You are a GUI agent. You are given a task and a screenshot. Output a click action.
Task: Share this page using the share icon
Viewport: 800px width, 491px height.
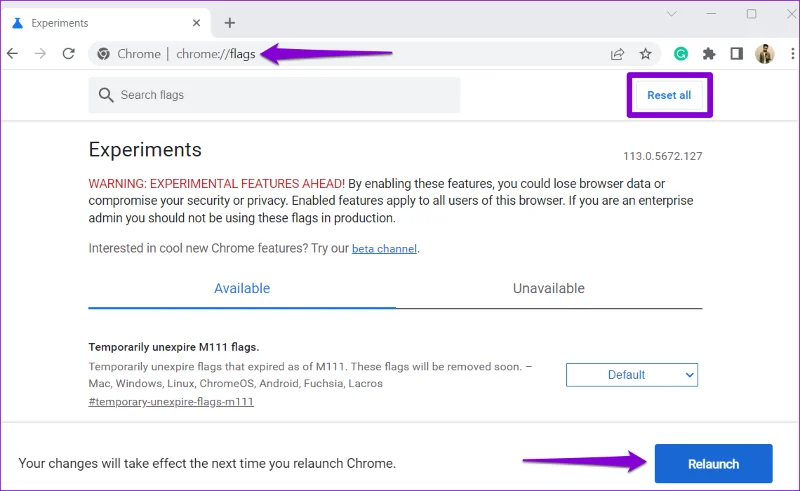tap(617, 54)
